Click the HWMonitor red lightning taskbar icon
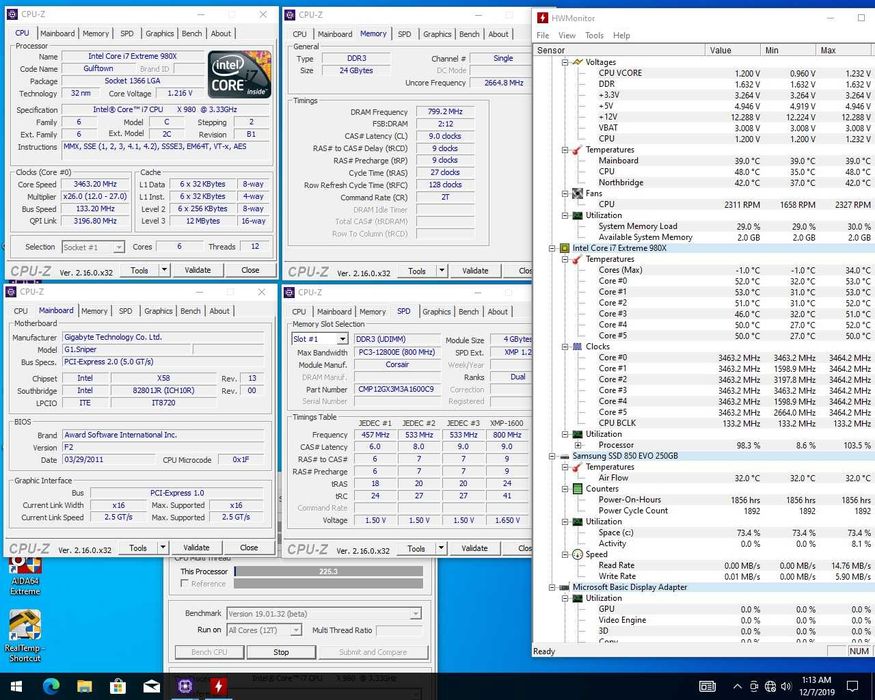 pyautogui.click(x=218, y=686)
